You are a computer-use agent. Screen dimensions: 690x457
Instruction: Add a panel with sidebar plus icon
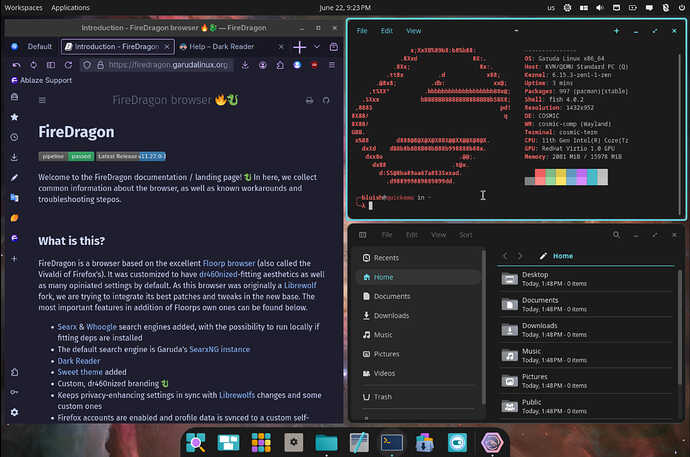click(15, 259)
